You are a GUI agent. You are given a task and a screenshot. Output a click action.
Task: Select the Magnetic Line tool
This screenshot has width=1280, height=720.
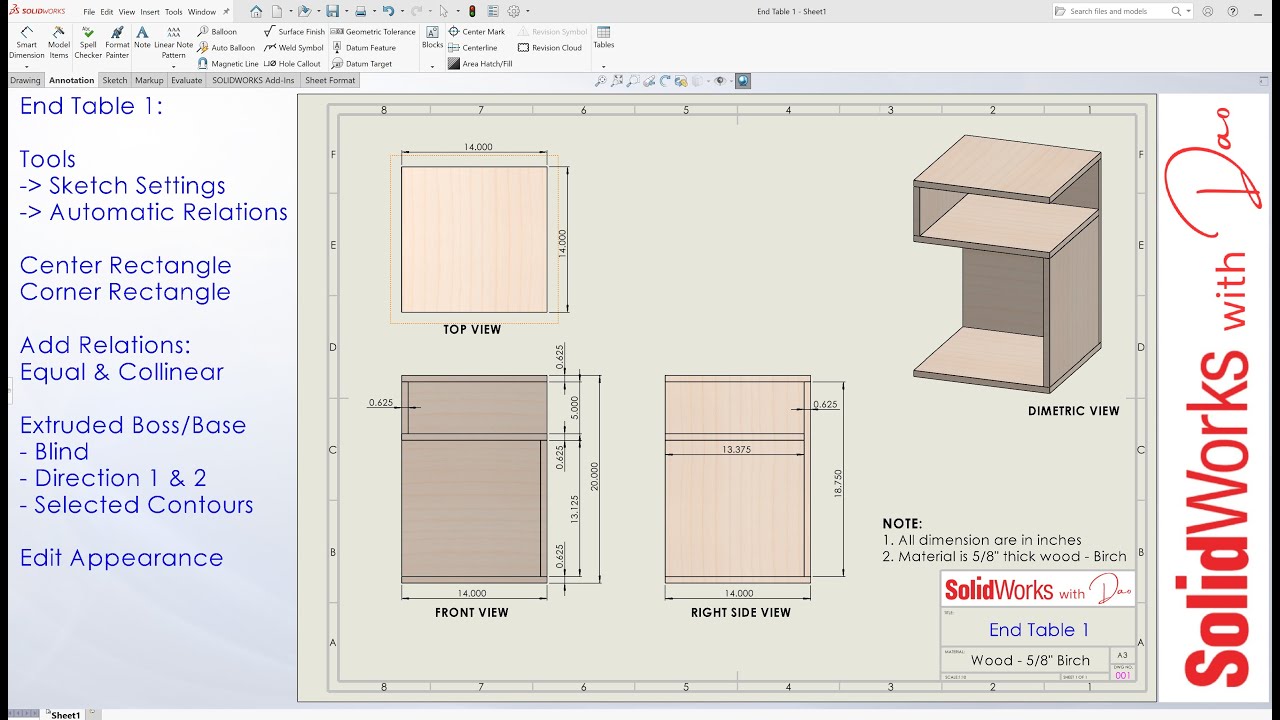pos(228,64)
